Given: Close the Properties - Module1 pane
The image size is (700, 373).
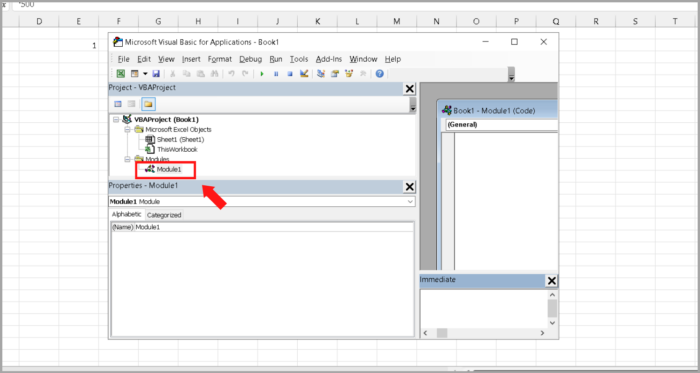Looking at the screenshot, I should [409, 186].
